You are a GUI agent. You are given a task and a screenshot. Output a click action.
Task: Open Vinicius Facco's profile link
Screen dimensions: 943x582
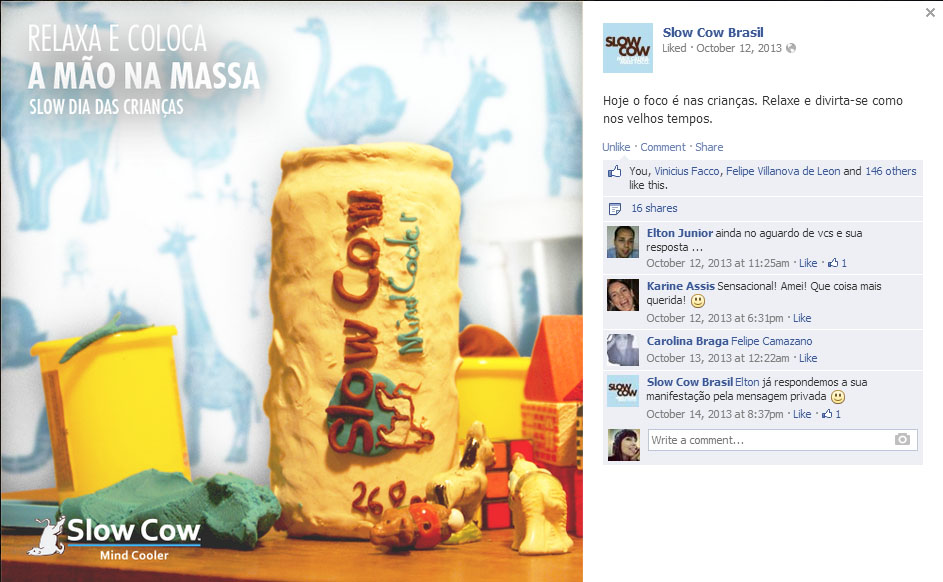click(x=687, y=171)
